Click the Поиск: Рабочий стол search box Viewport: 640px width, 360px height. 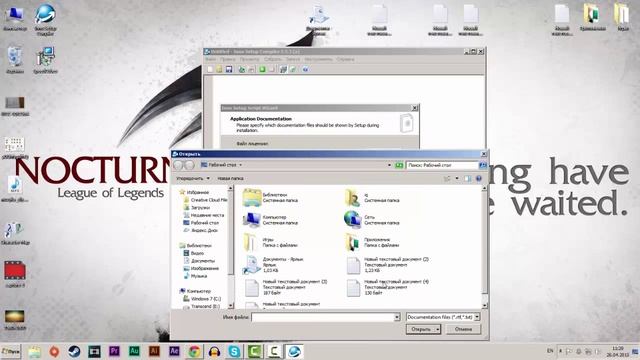point(442,165)
